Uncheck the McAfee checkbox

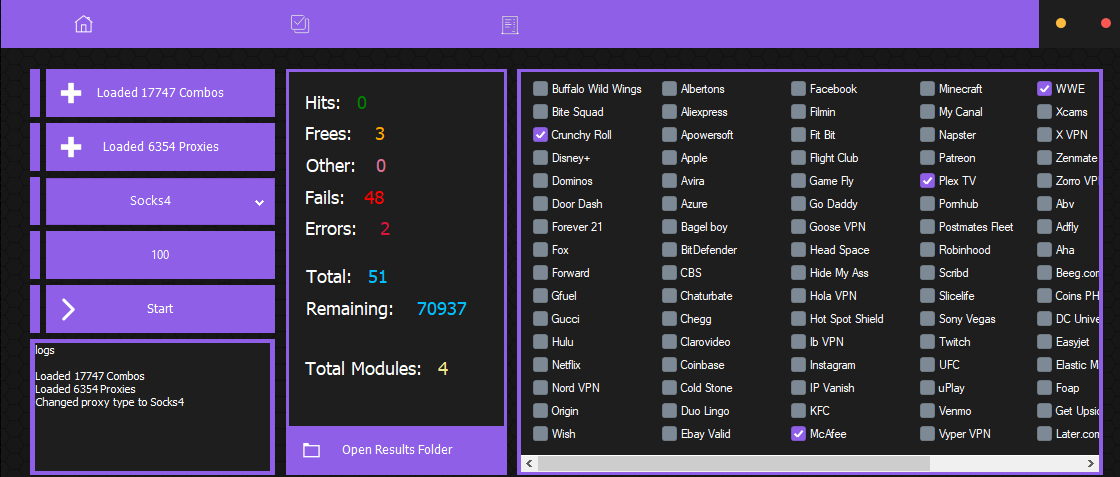click(799, 433)
